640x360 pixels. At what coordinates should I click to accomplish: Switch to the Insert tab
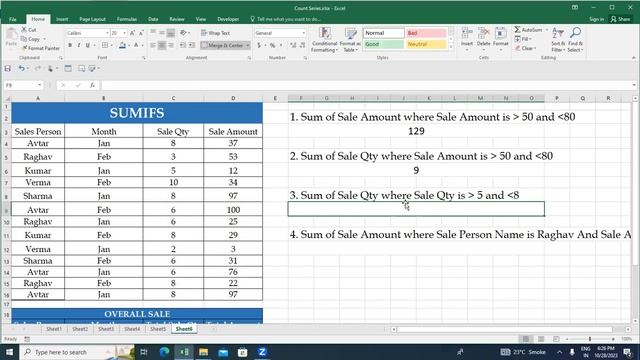pyautogui.click(x=62, y=19)
